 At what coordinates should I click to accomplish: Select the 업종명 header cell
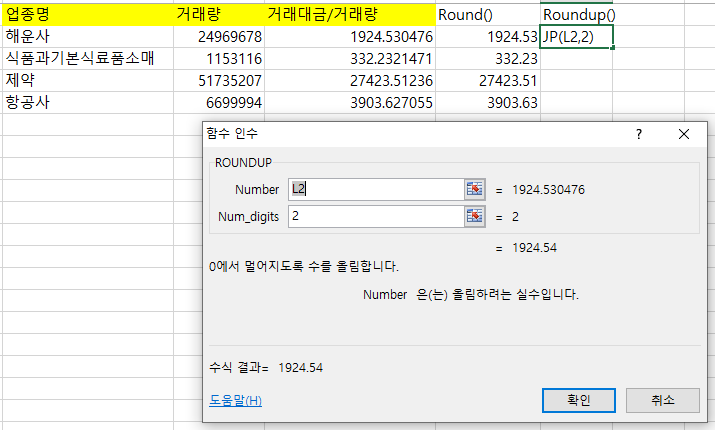[x=88, y=15]
